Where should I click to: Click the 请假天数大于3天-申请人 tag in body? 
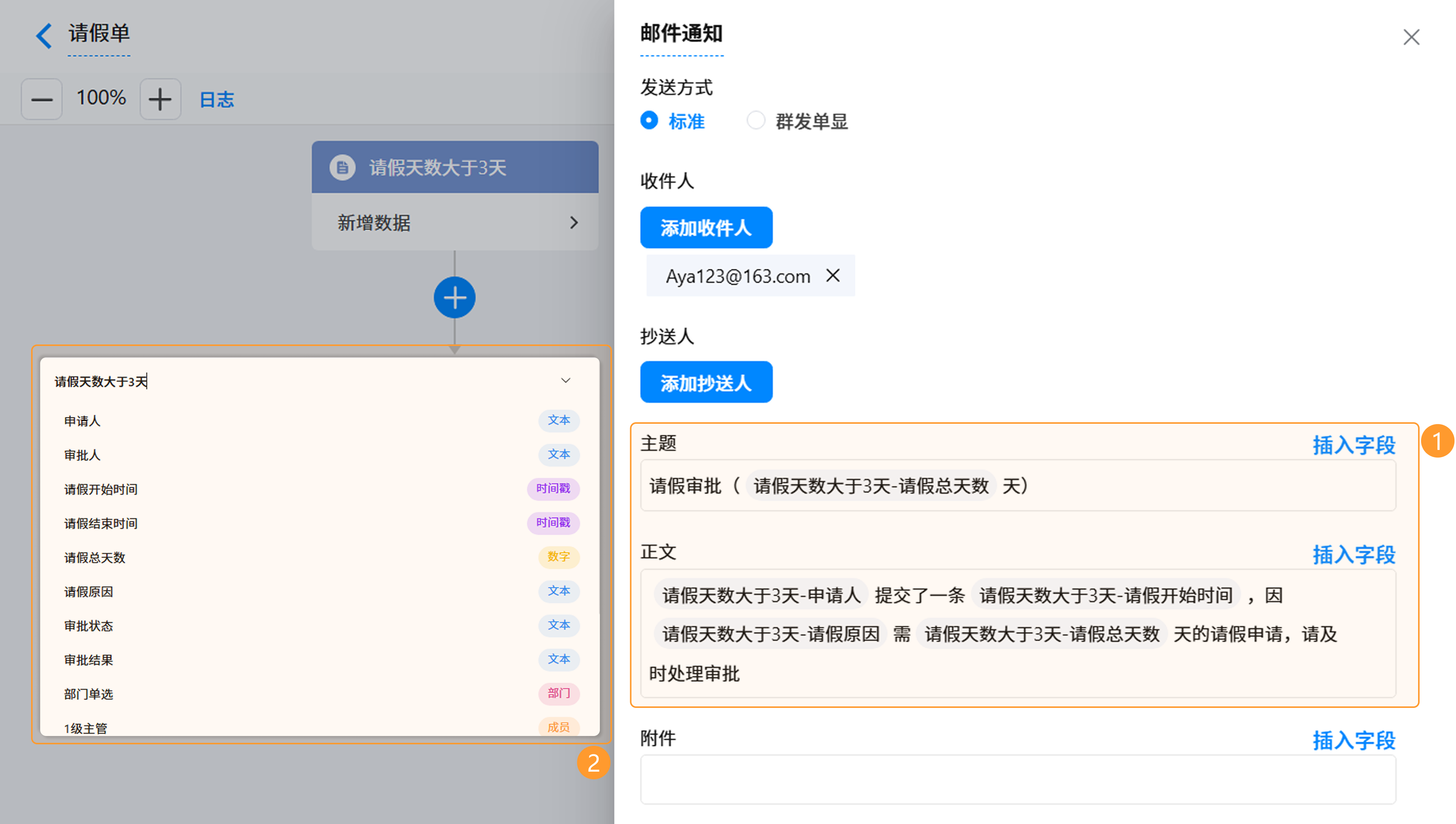[x=761, y=595]
